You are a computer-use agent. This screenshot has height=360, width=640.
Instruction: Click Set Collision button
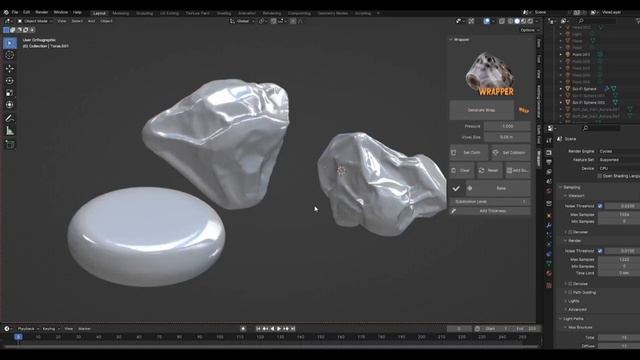(511, 152)
